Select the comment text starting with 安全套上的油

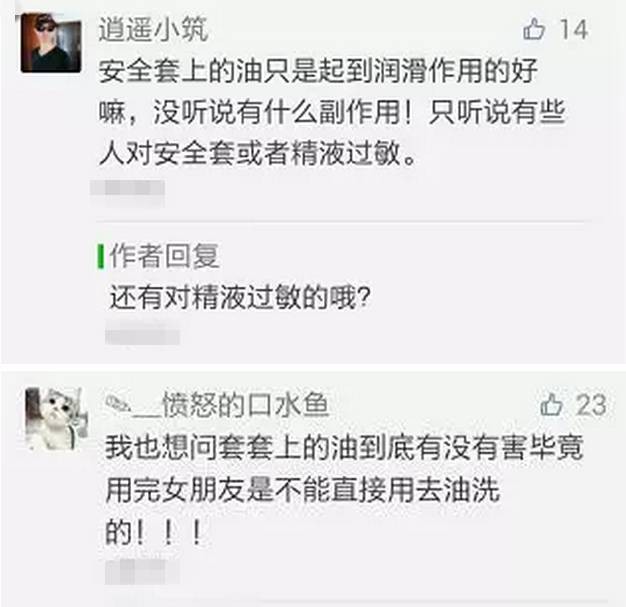coord(331,112)
